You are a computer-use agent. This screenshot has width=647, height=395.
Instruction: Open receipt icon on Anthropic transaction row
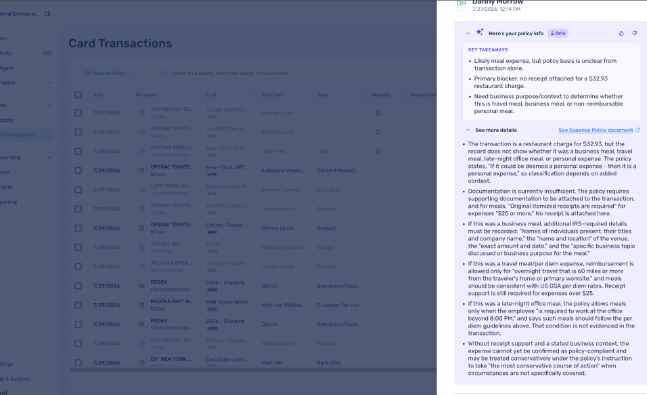point(378,113)
